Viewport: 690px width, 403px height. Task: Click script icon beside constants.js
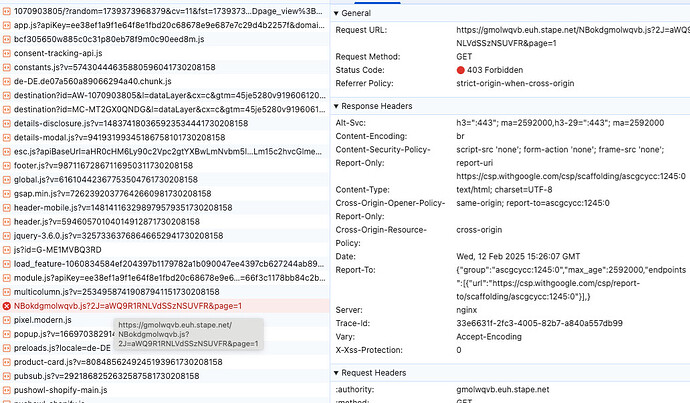point(7,67)
